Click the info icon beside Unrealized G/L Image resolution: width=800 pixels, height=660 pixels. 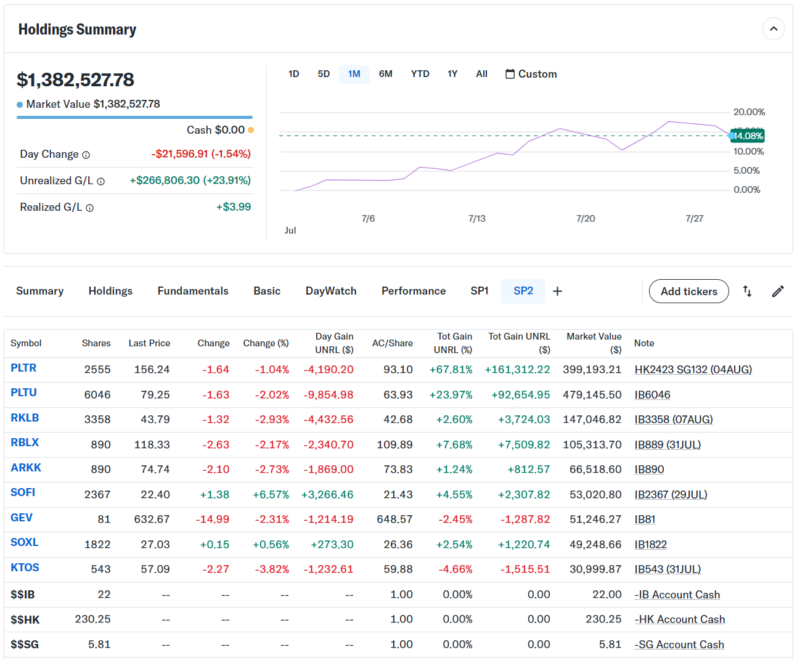coord(101,181)
